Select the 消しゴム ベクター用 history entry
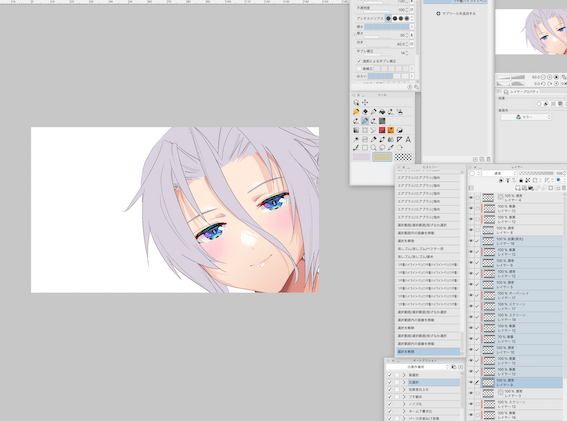567x421 pixels. 428,249
